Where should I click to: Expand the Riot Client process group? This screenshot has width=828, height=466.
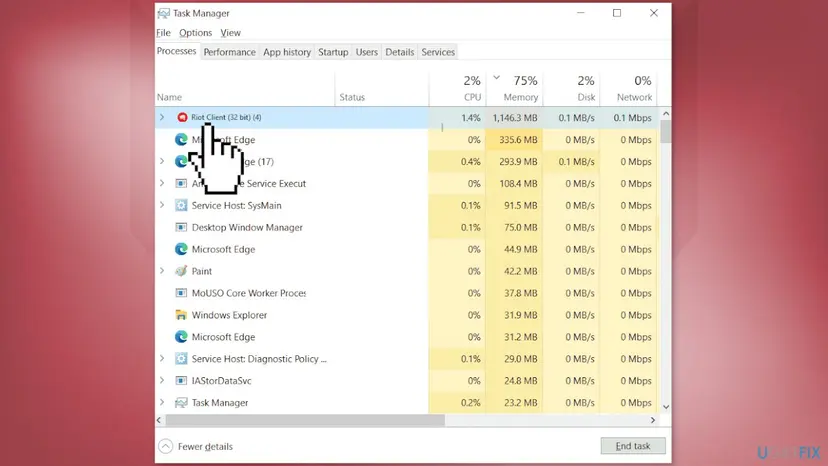pyautogui.click(x=162, y=117)
